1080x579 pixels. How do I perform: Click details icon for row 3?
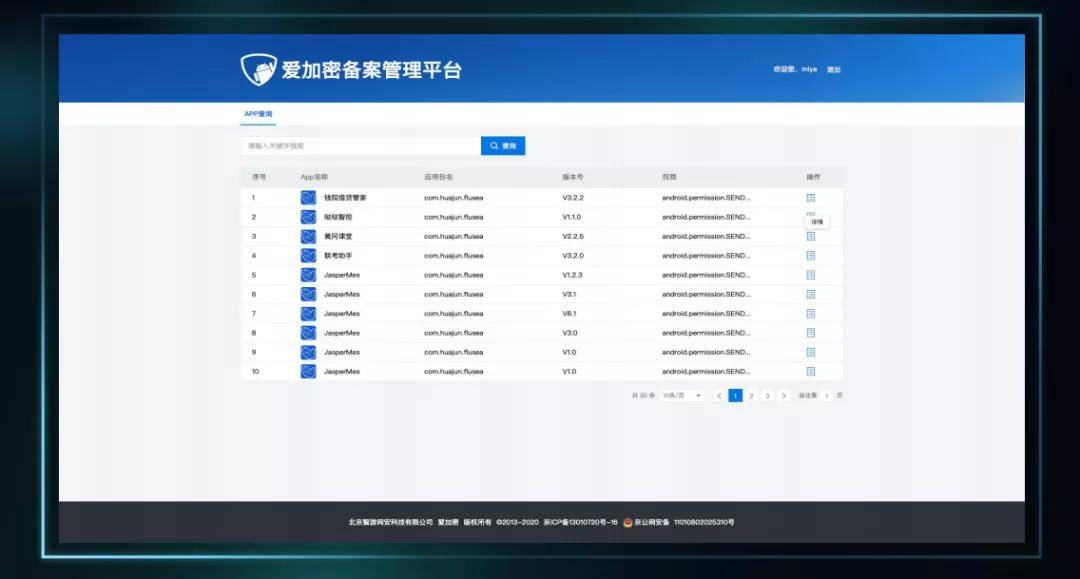click(811, 237)
